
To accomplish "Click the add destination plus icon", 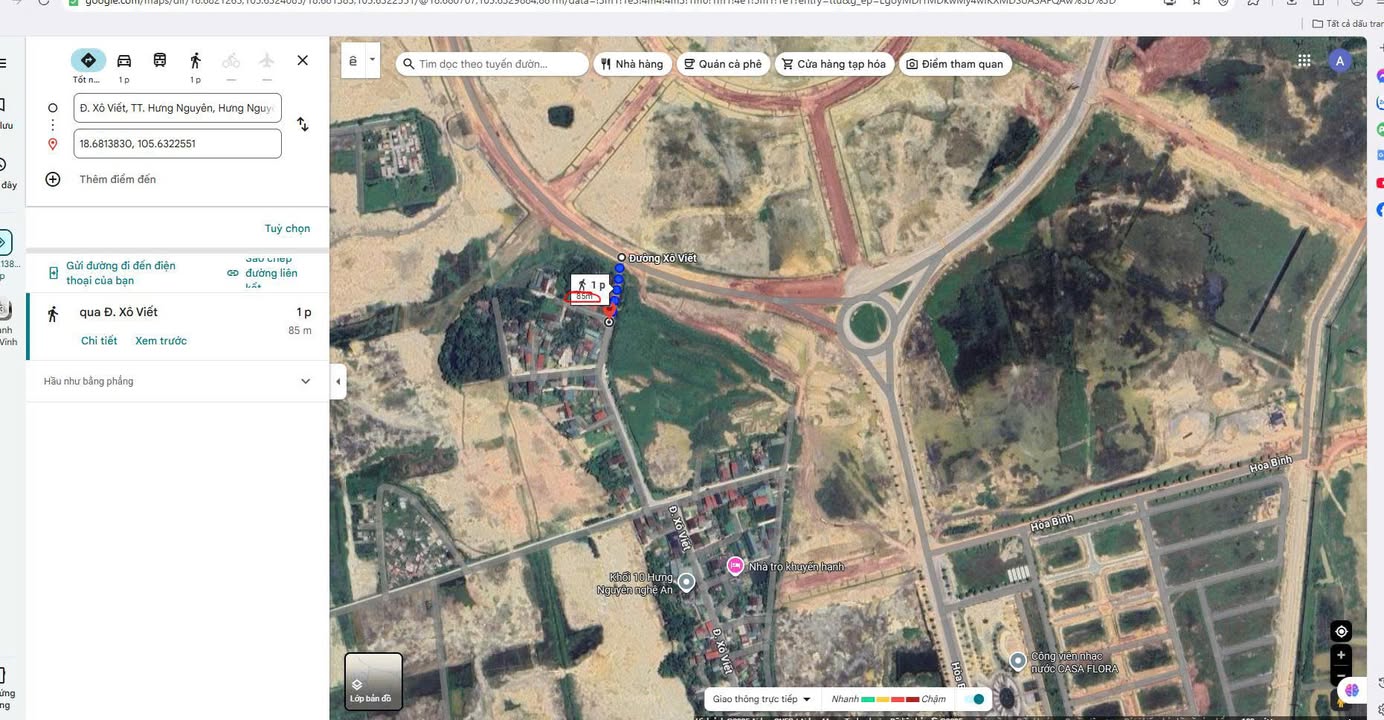I will coord(53,179).
